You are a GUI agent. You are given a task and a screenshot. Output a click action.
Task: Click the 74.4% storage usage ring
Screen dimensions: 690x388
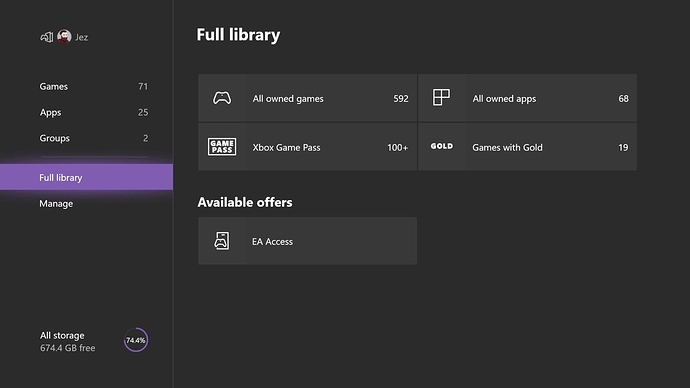click(x=136, y=340)
